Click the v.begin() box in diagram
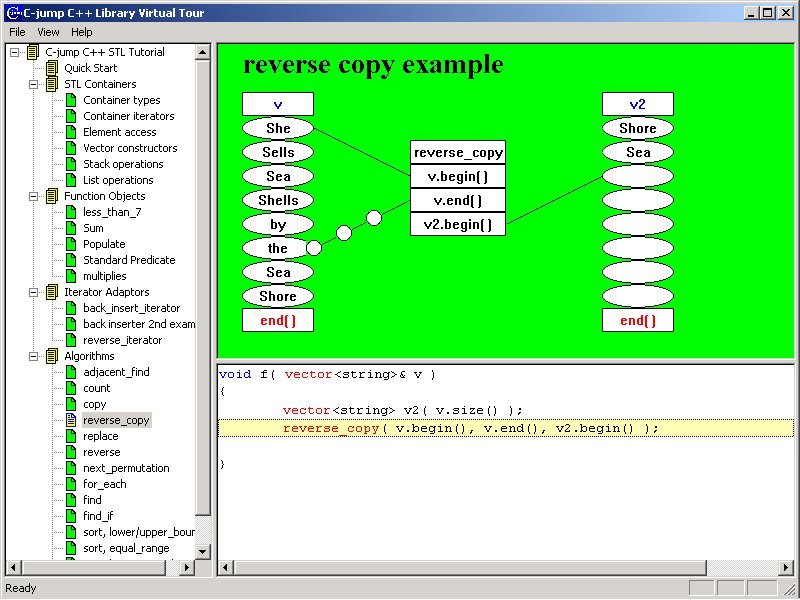 click(458, 177)
